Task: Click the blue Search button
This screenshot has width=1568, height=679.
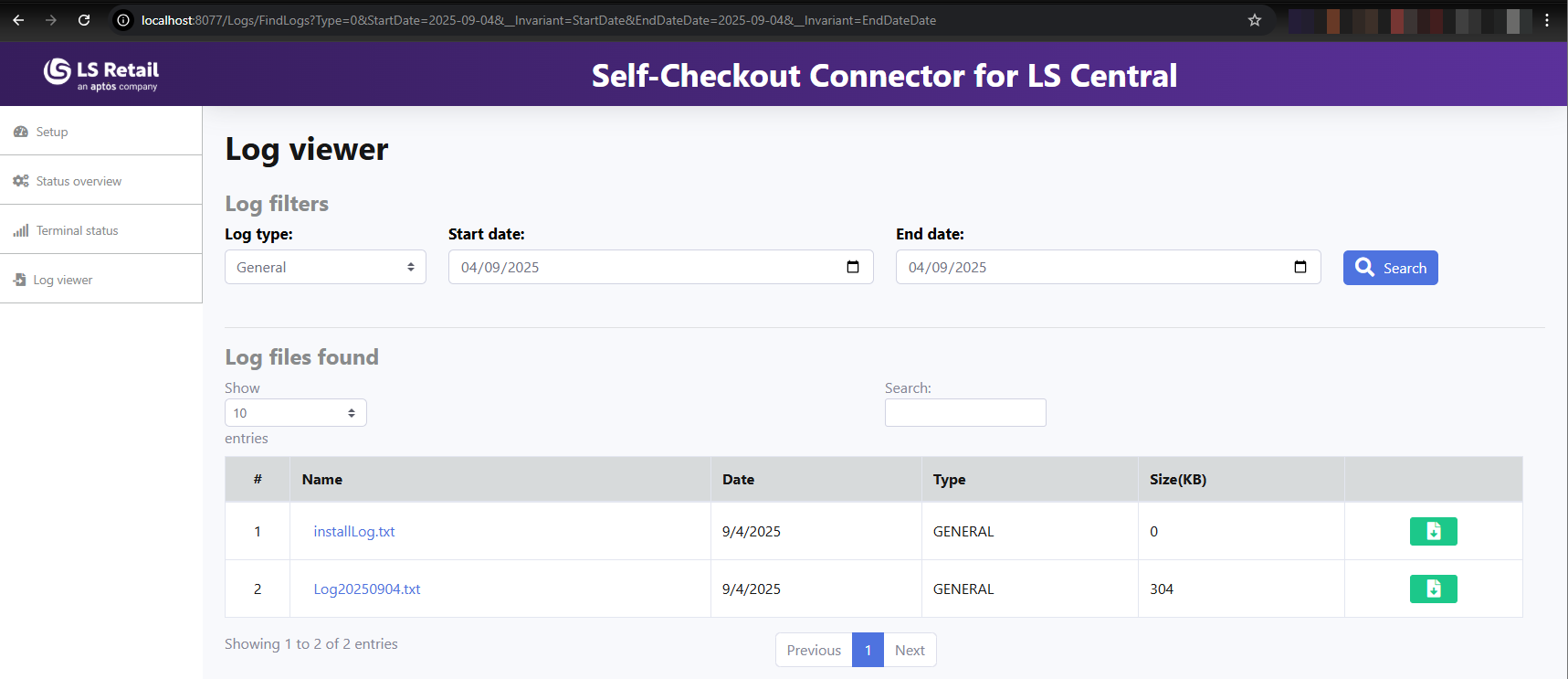Action: [1390, 268]
